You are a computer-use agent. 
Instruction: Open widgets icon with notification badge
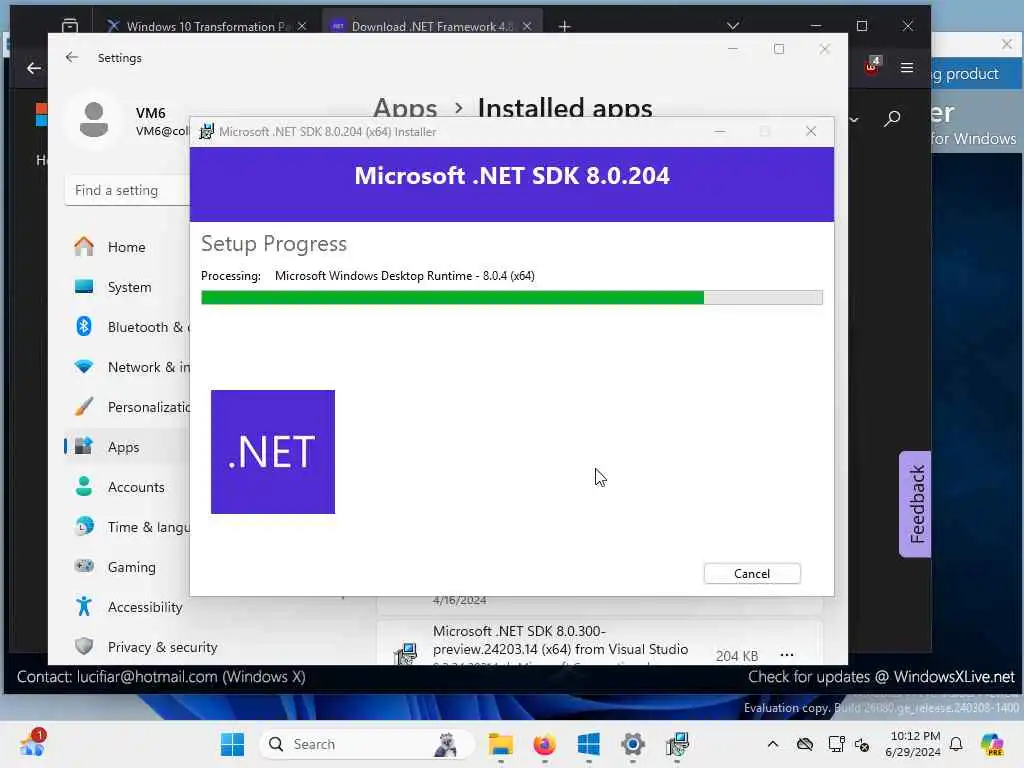pyautogui.click(x=33, y=743)
